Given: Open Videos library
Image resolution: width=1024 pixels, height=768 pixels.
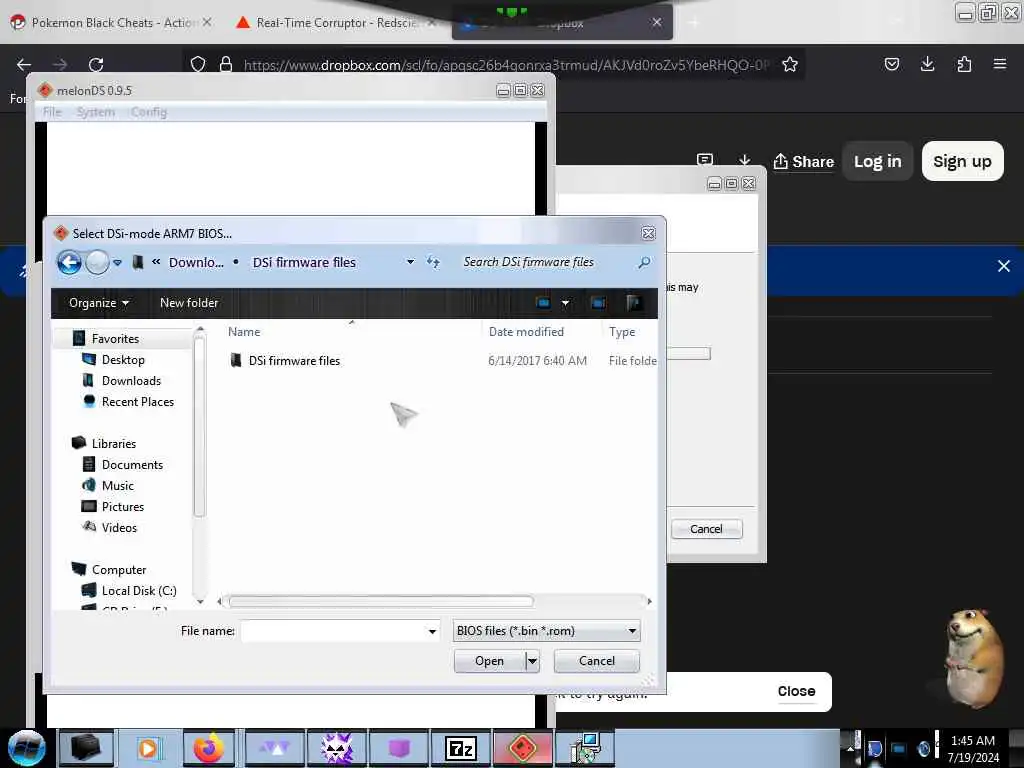Looking at the screenshot, I should [x=119, y=528].
